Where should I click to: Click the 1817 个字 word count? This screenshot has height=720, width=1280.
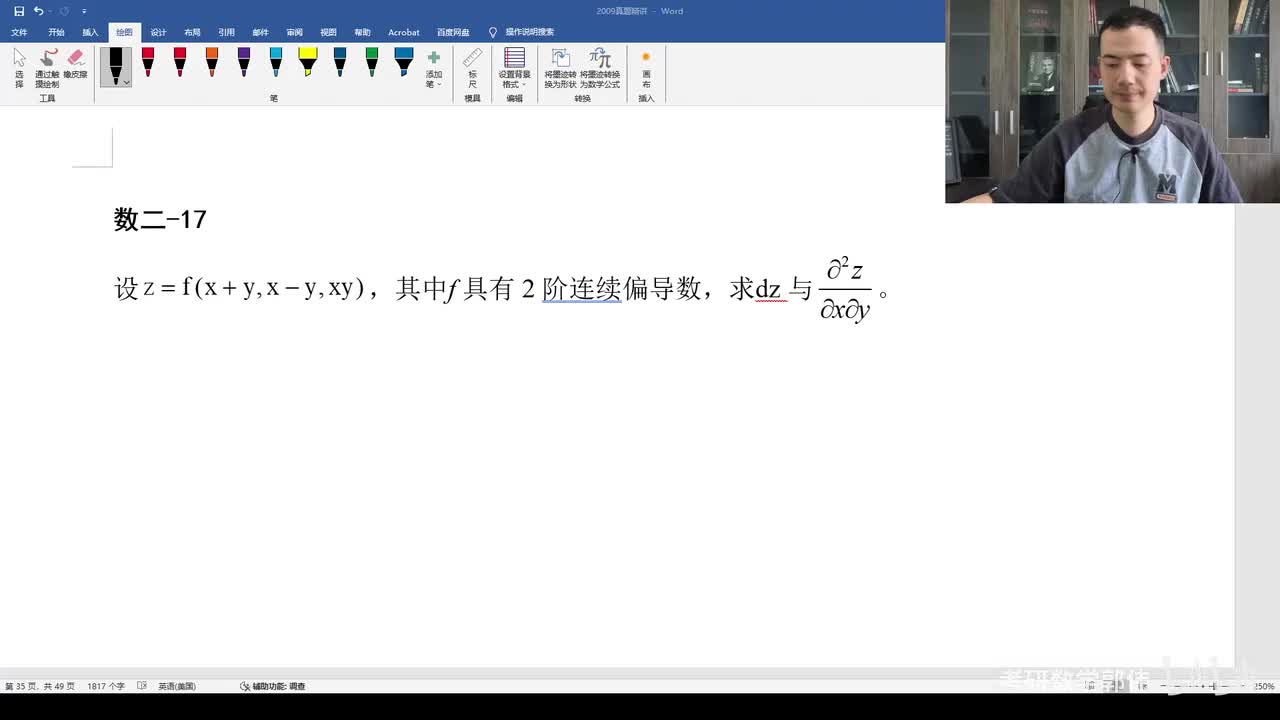coord(106,686)
